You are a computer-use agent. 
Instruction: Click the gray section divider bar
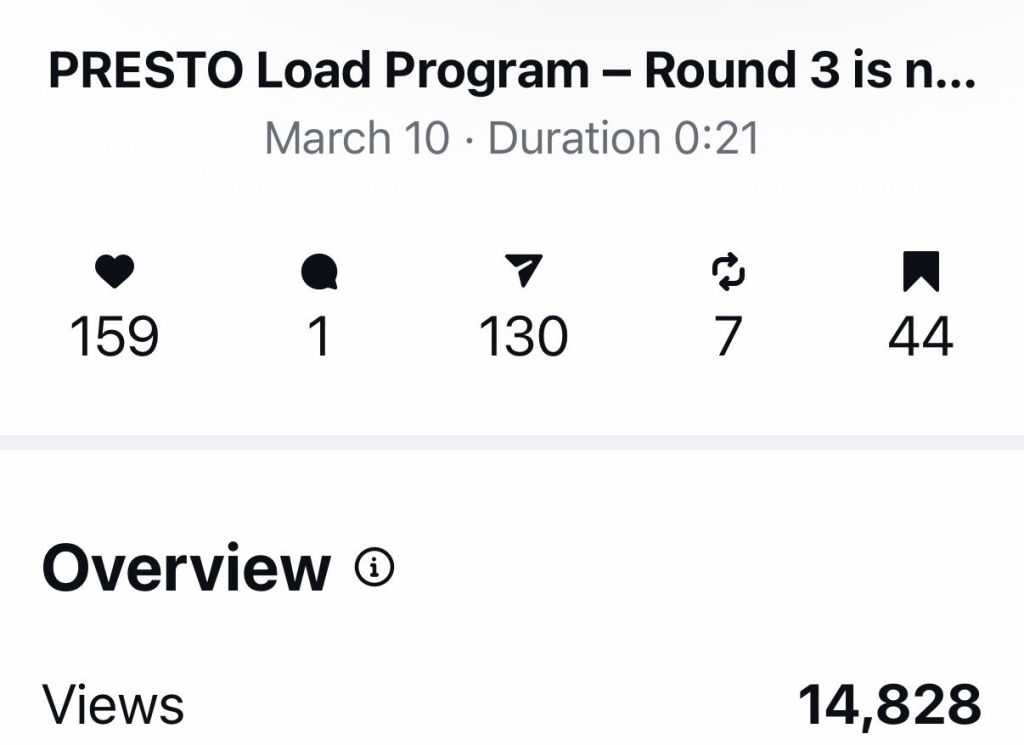tap(512, 443)
